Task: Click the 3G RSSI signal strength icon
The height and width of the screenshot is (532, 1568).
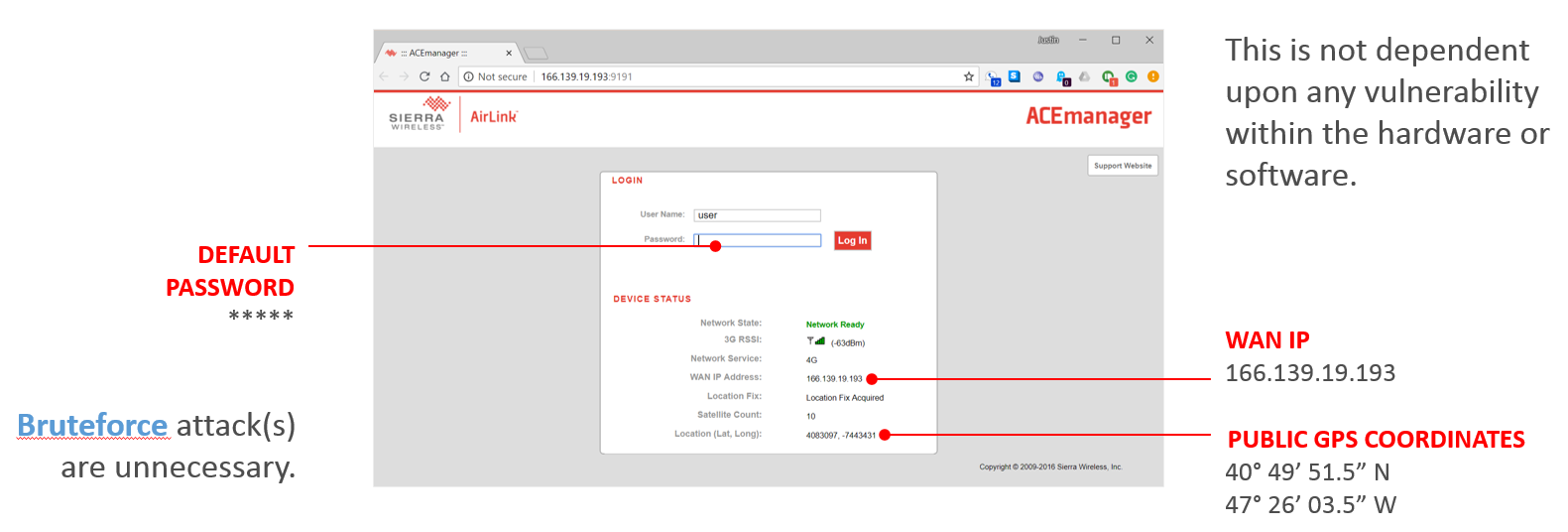Action: 815,341
